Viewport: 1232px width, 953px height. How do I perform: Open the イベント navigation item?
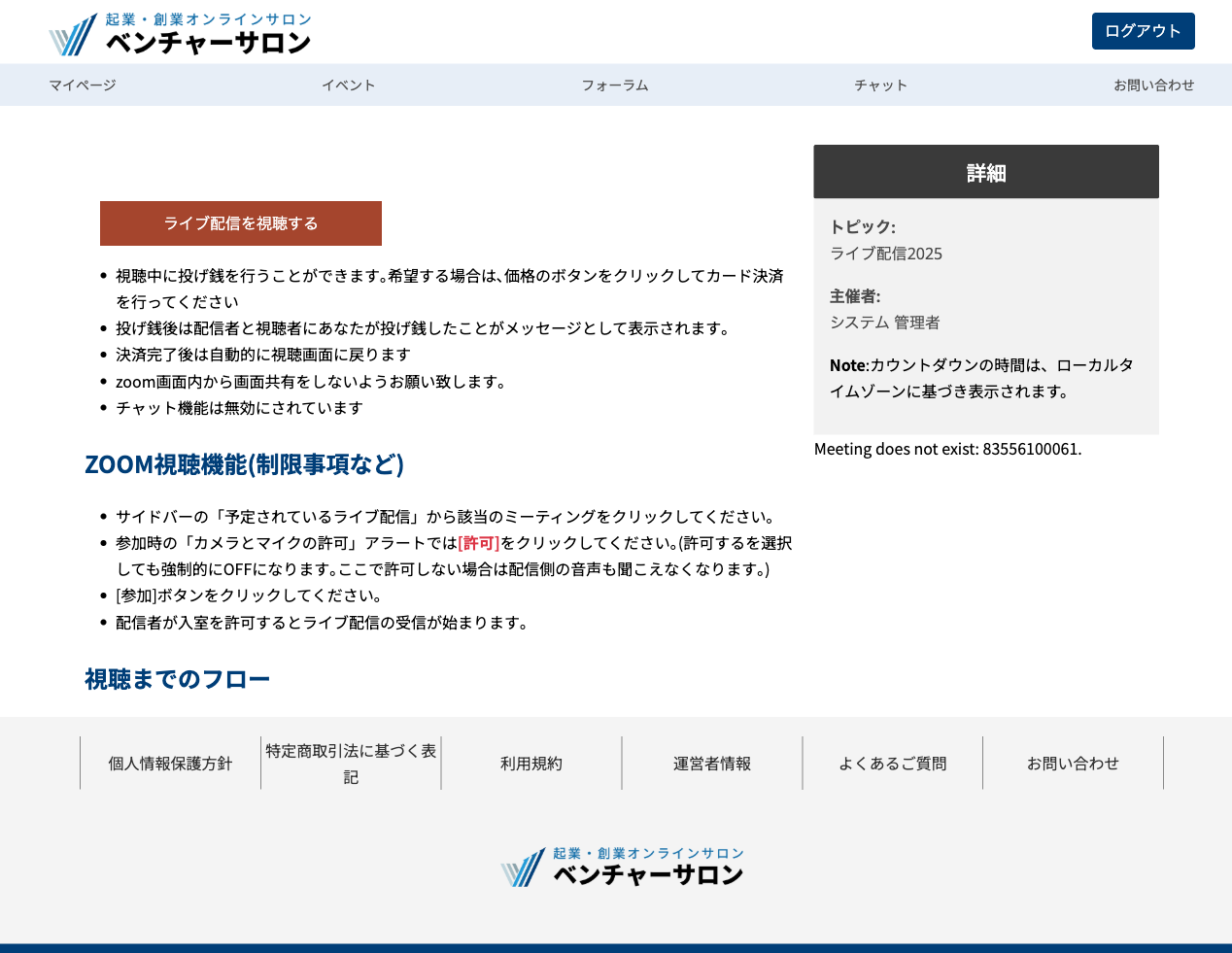point(349,85)
